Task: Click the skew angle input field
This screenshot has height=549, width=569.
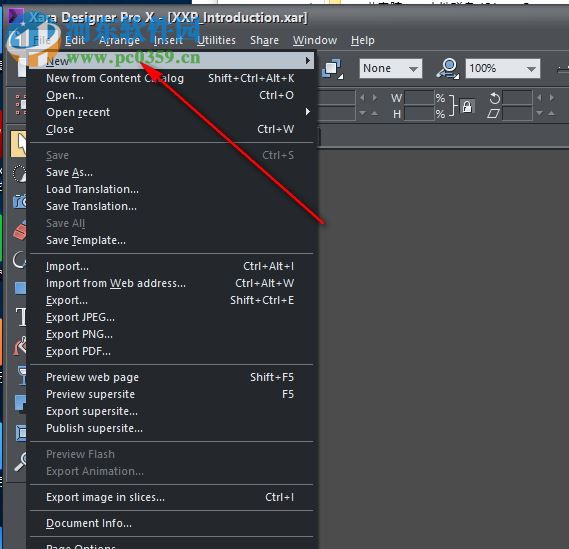Action: pyautogui.click(x=517, y=114)
